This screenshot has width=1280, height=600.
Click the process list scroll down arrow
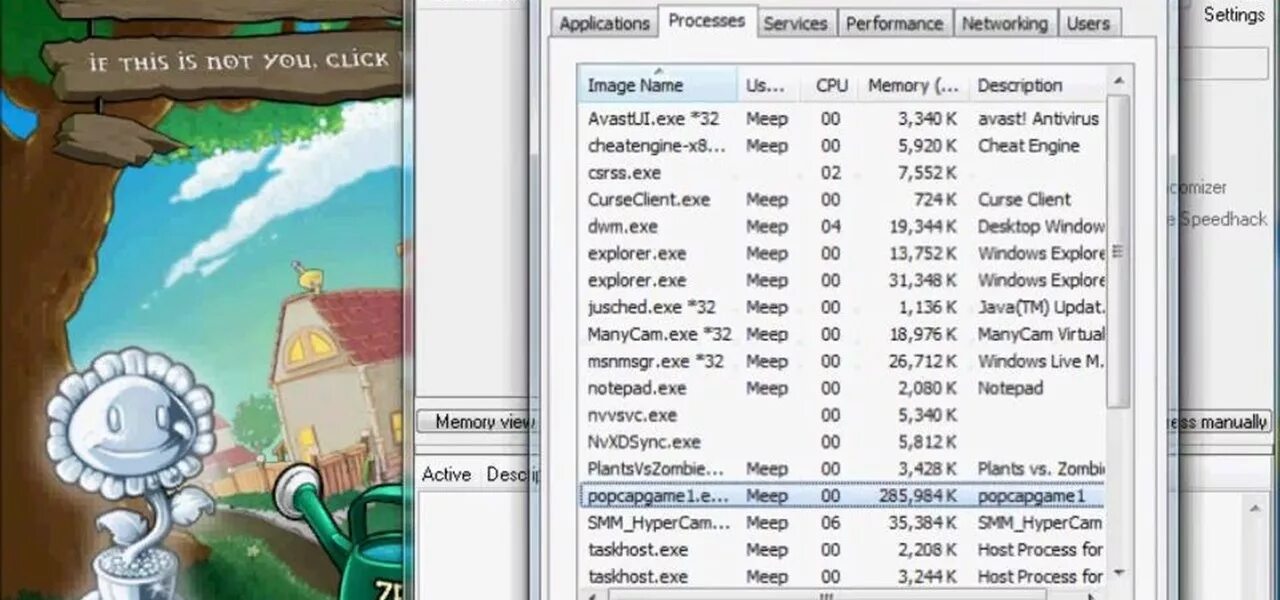pyautogui.click(x=1118, y=572)
